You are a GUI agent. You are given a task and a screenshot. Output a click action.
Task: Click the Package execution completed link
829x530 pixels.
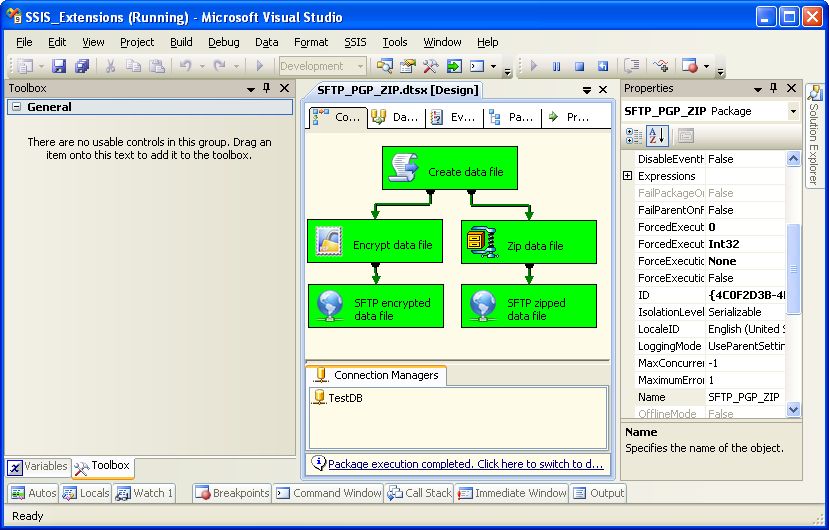click(465, 464)
